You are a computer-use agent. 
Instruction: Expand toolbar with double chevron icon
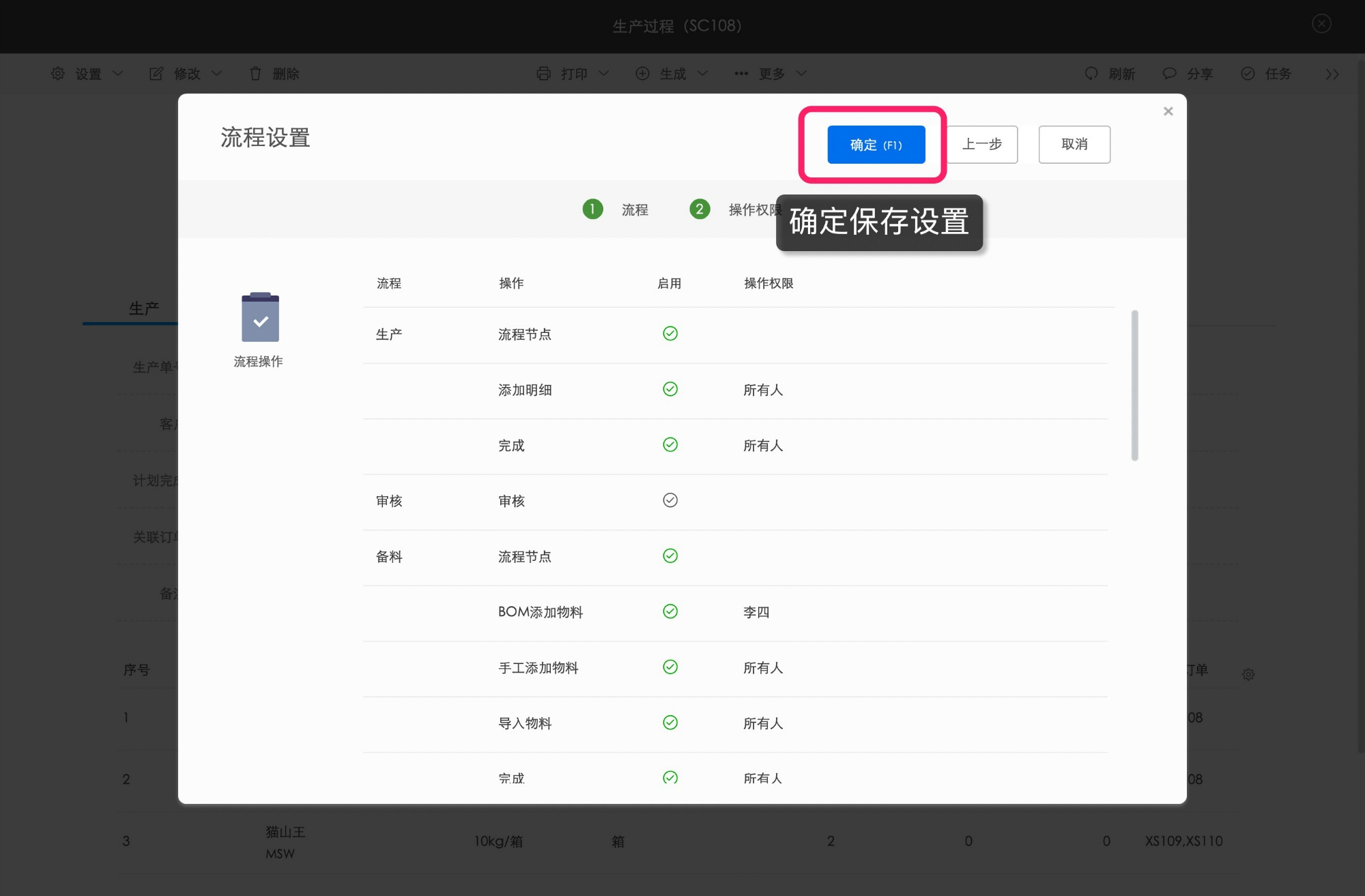pos(1332,74)
